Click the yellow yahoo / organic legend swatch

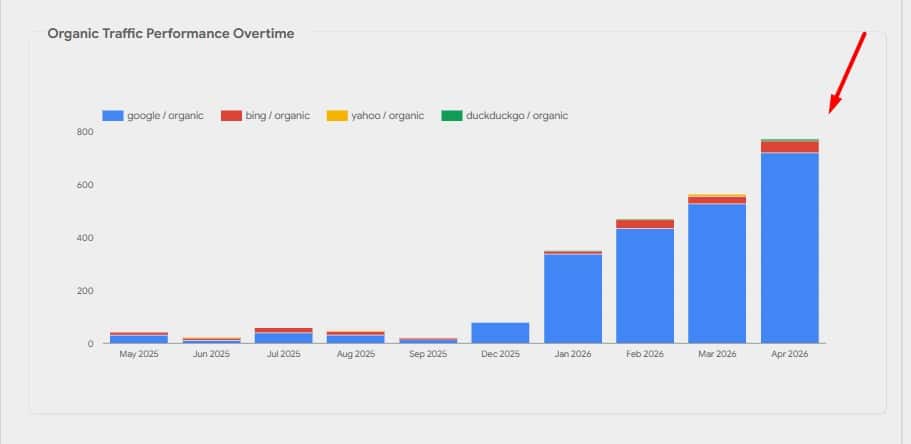[337, 116]
